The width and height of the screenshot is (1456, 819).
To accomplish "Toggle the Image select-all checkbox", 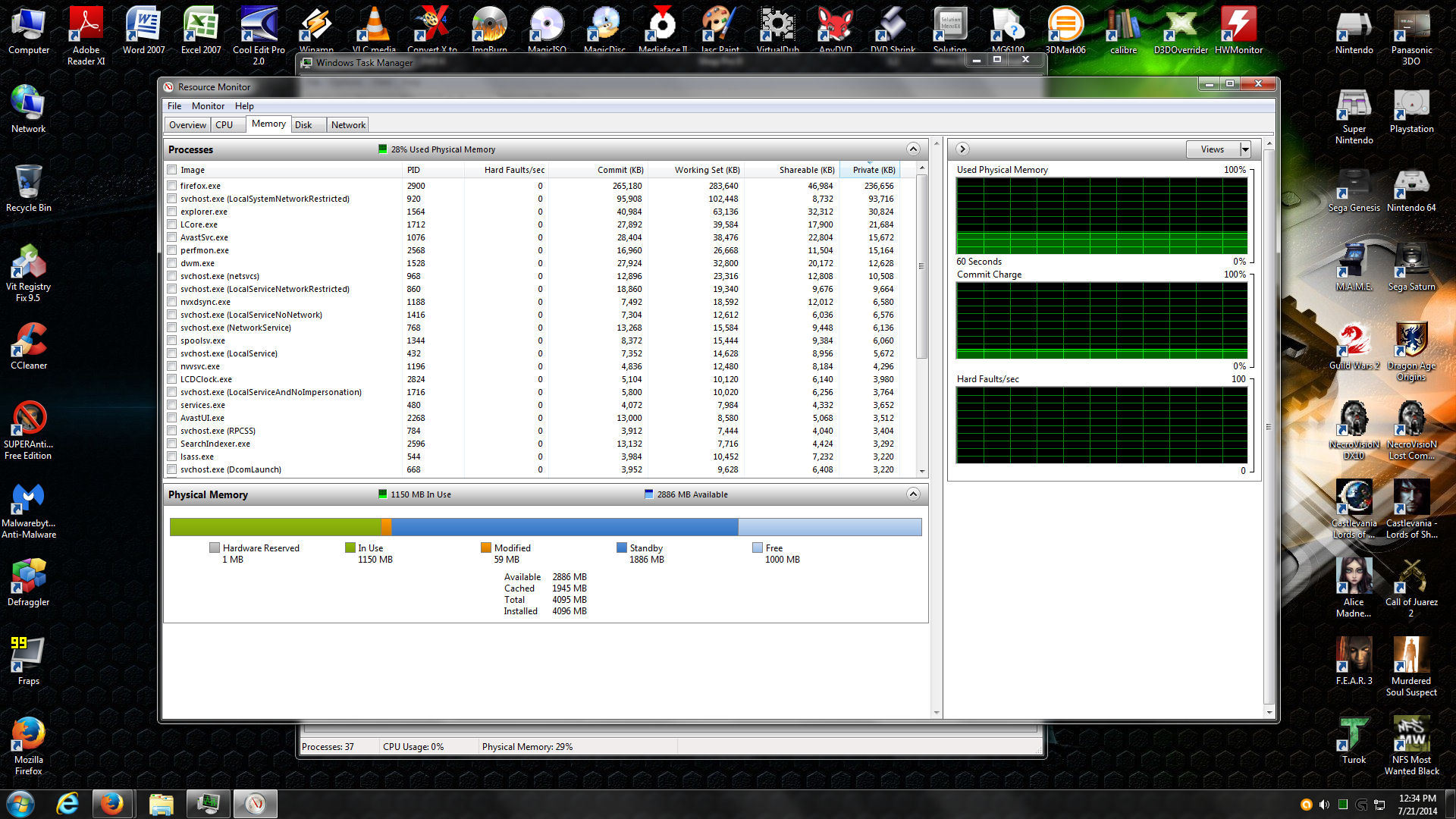I will 172,170.
